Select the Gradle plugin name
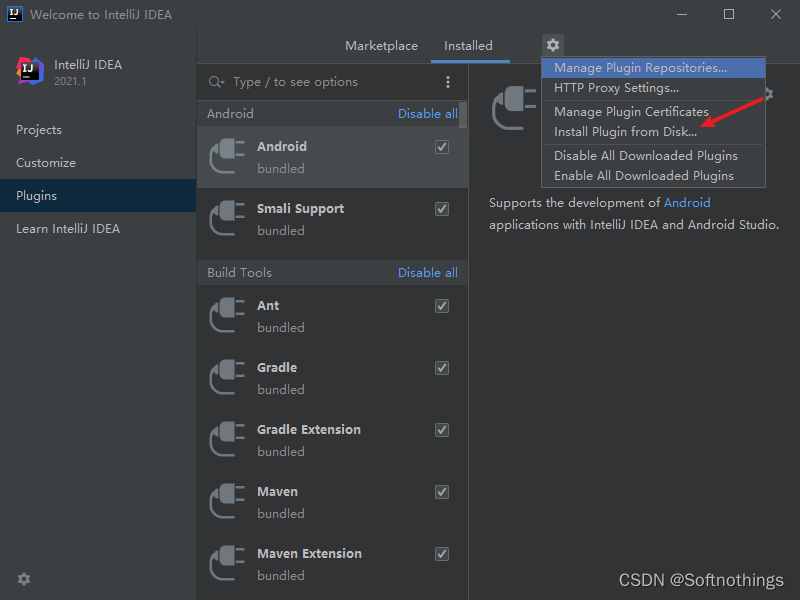This screenshot has width=800, height=600. (277, 367)
